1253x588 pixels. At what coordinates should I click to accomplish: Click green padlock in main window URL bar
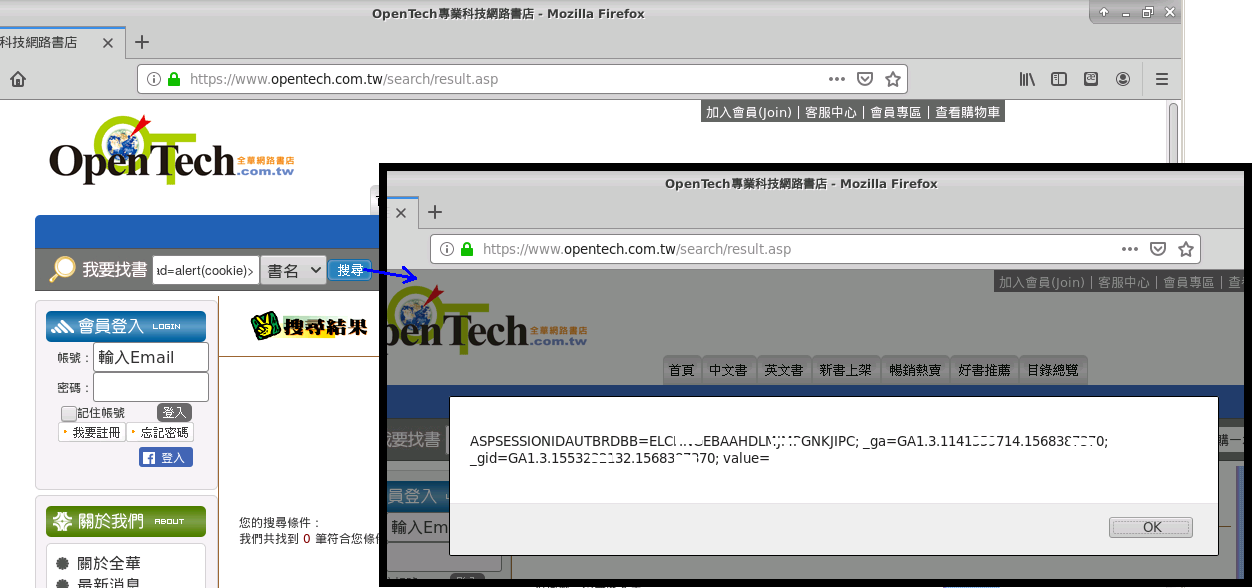(174, 79)
